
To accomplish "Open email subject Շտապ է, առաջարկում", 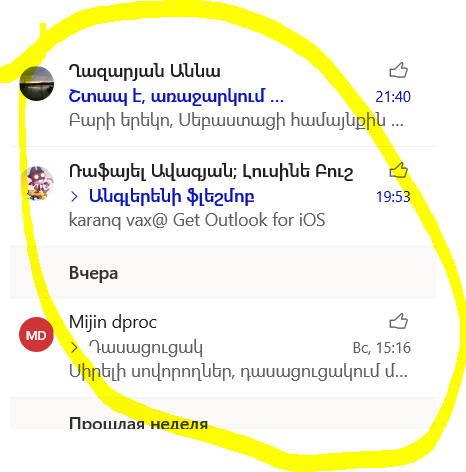I will click(x=176, y=97).
